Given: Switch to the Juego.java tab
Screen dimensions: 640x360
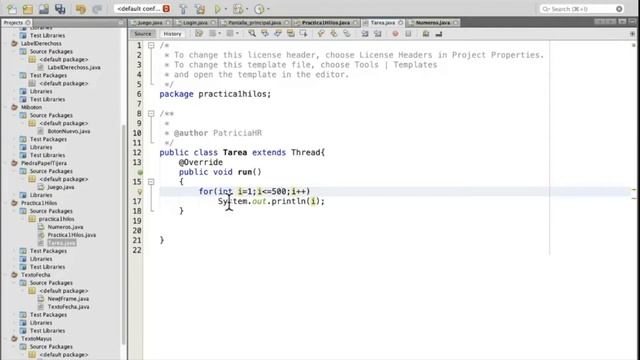Looking at the screenshot, I should 150,23.
